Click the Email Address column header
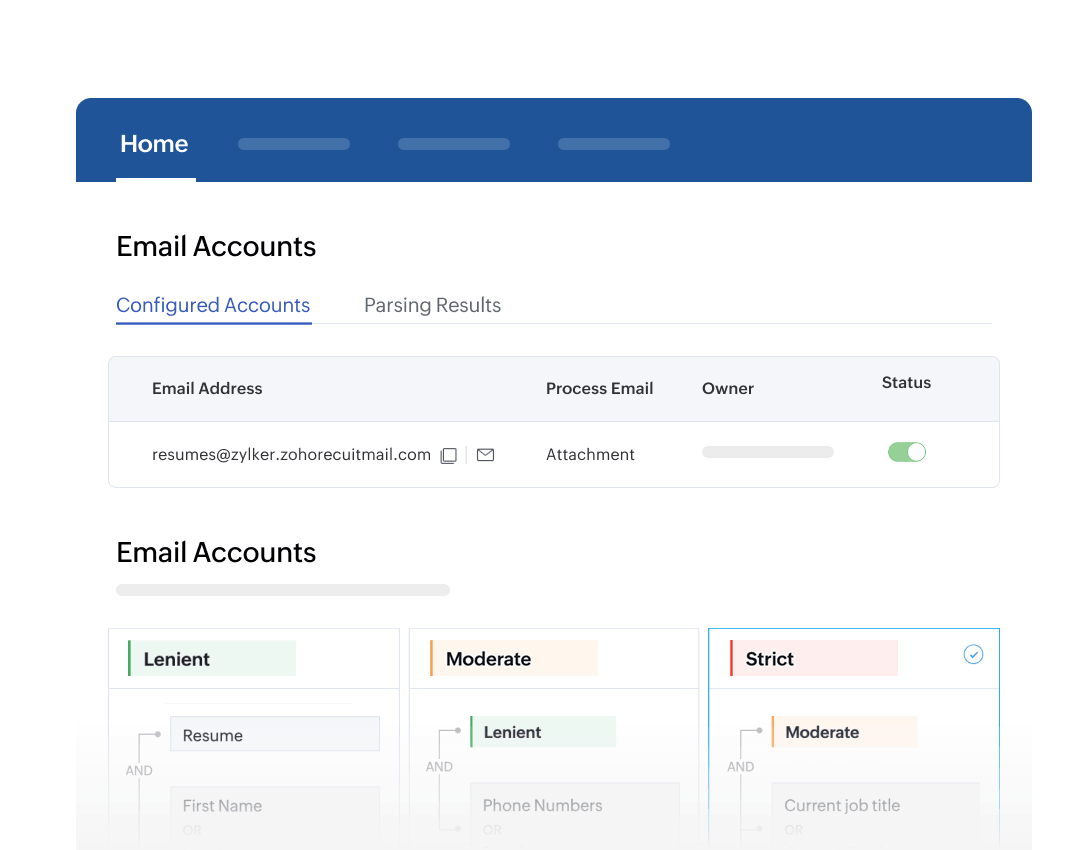The height and width of the screenshot is (850, 1084). [x=207, y=388]
